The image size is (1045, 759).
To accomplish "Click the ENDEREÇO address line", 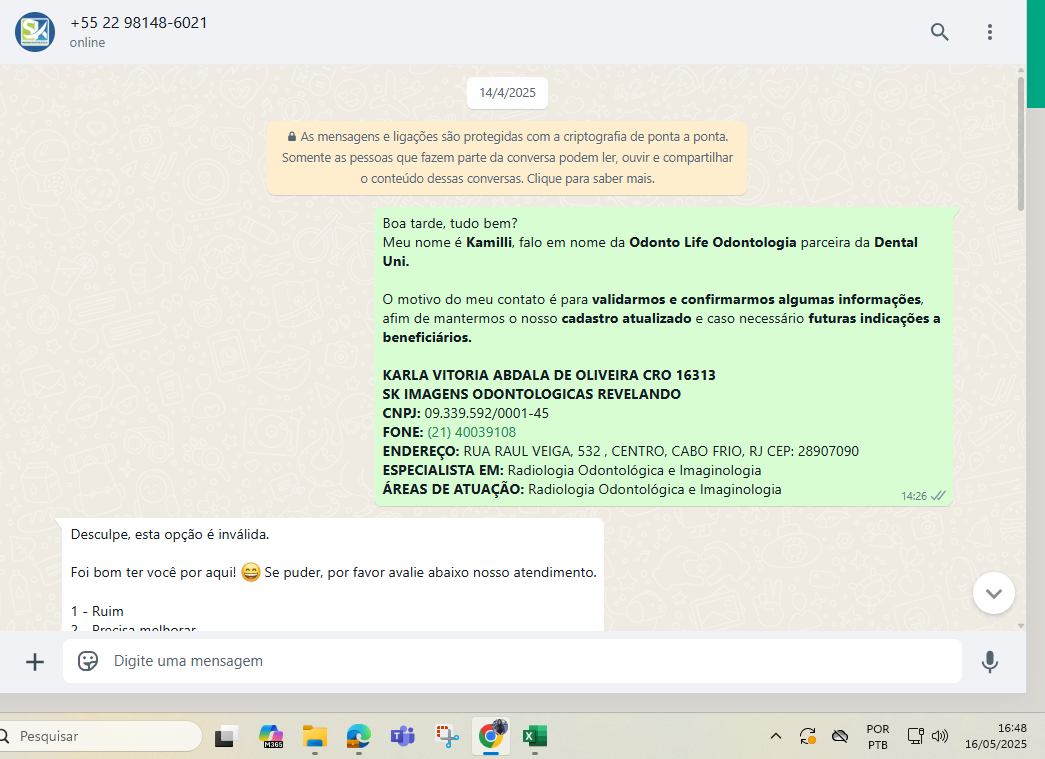I will pyautogui.click(x=620, y=451).
